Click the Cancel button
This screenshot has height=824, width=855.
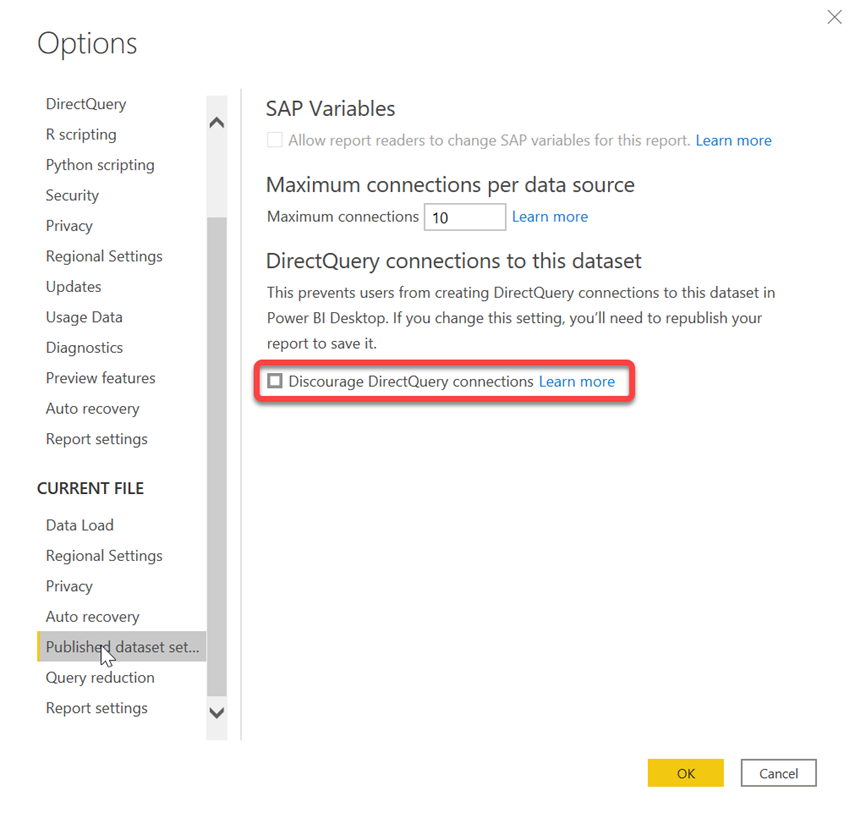(x=778, y=773)
